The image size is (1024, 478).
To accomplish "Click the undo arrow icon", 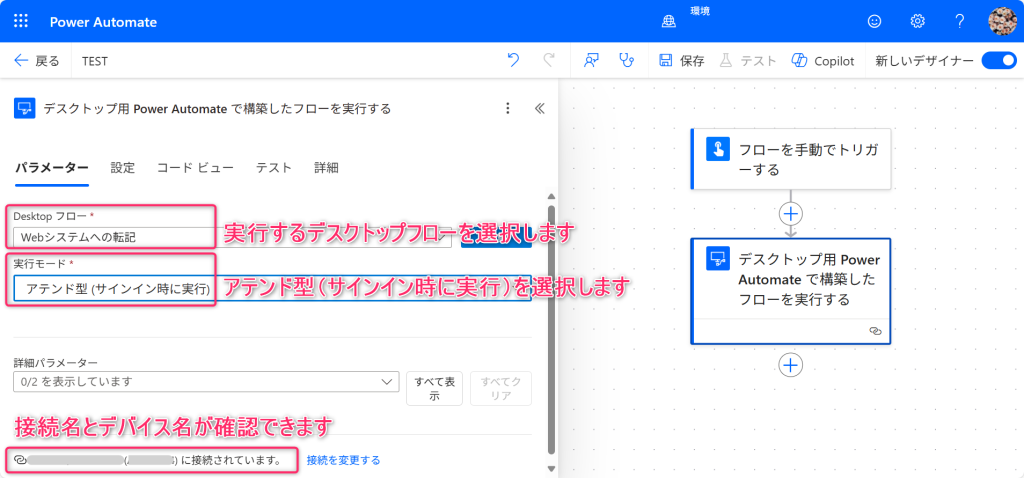I will pyautogui.click(x=513, y=61).
